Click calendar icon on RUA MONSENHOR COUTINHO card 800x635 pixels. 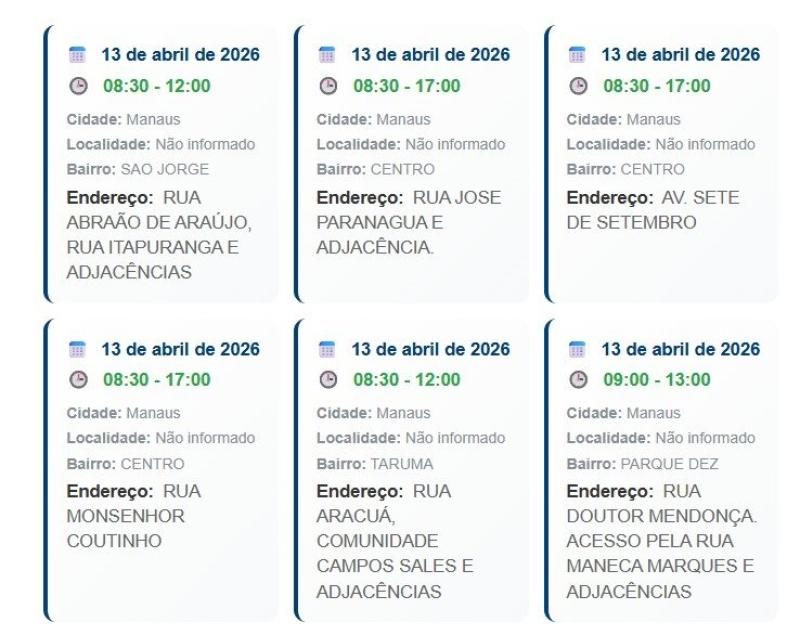tap(76, 349)
